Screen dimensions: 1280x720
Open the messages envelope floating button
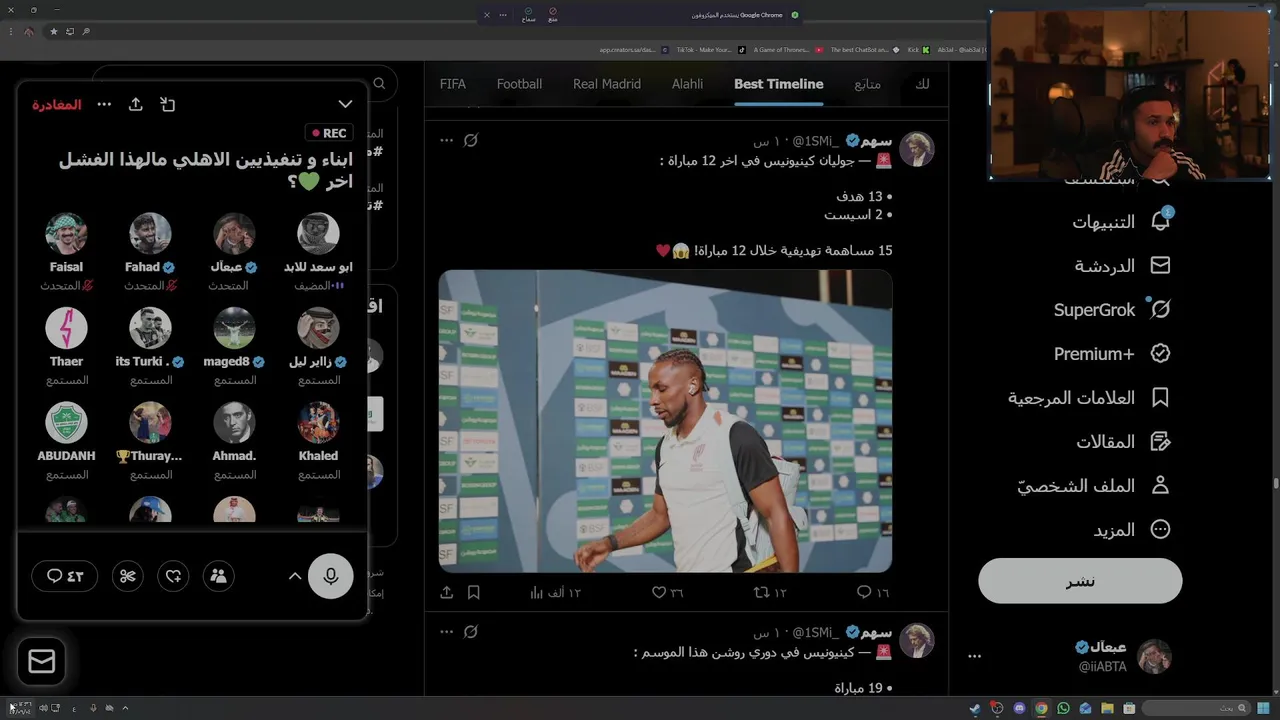point(42,661)
